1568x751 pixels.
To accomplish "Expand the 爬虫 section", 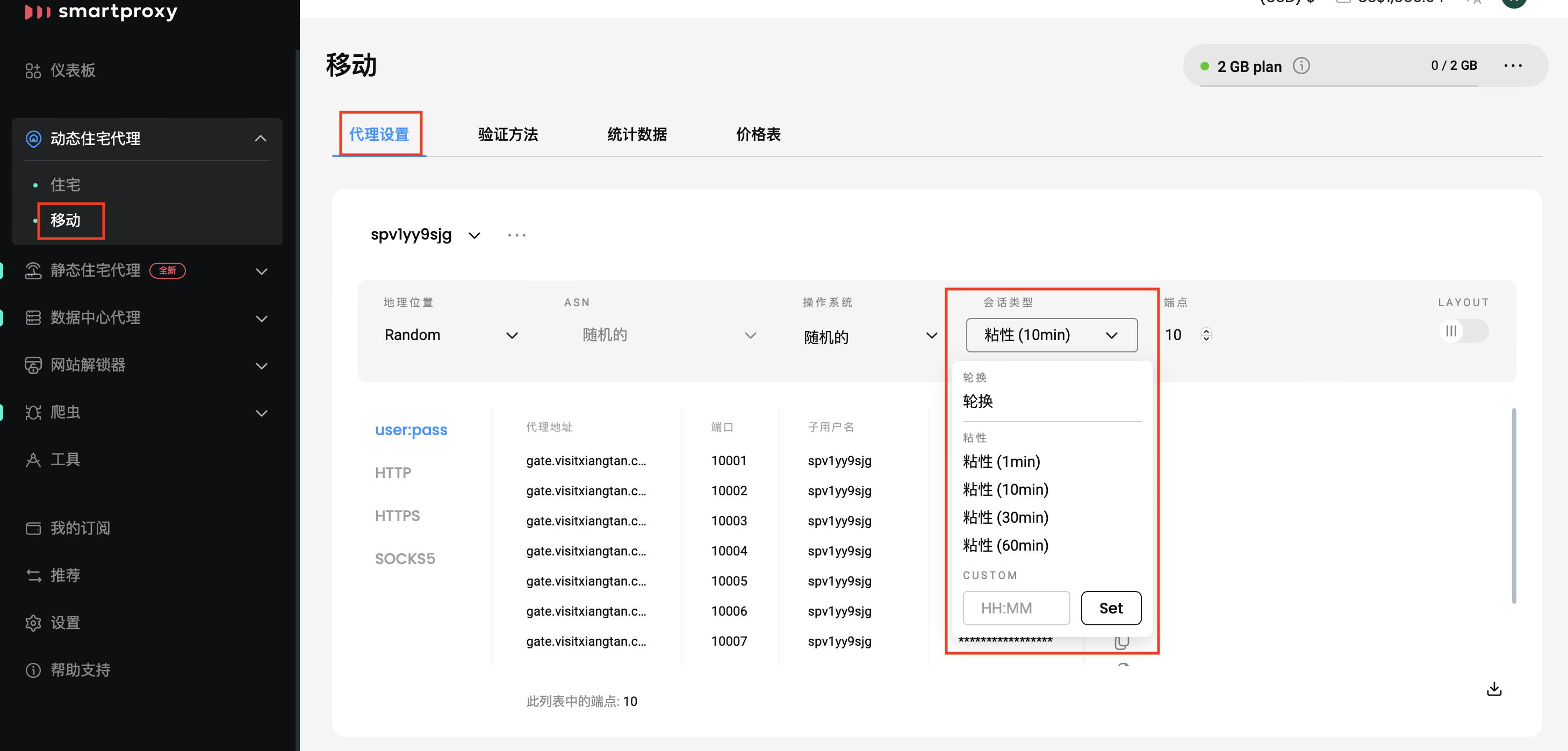I will point(262,414).
